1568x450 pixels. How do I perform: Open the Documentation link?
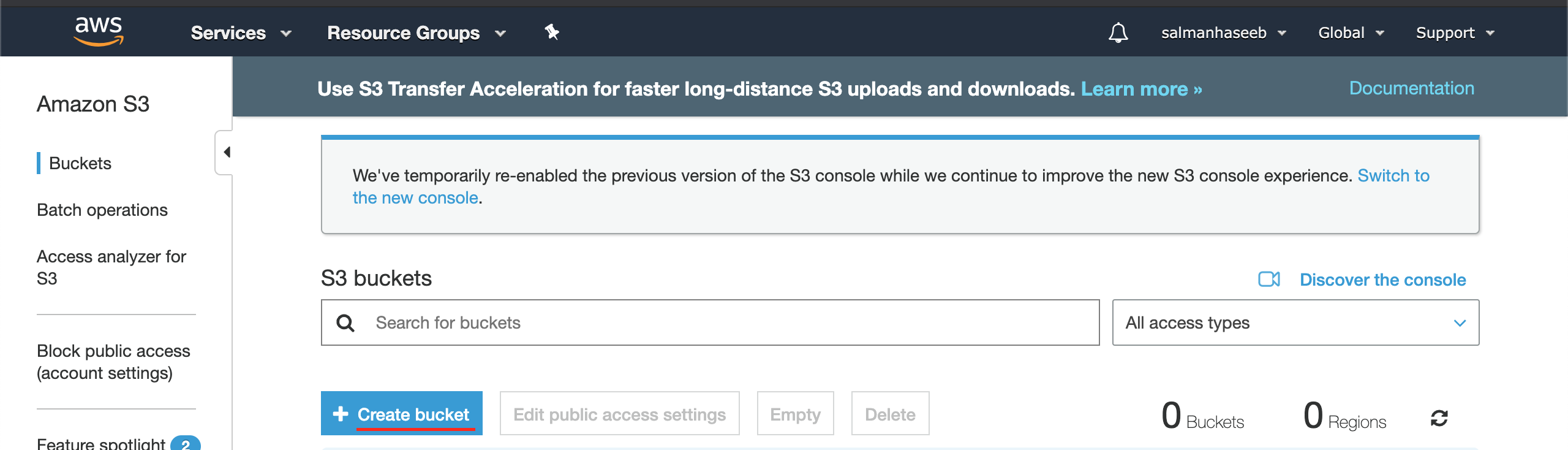(x=1411, y=88)
